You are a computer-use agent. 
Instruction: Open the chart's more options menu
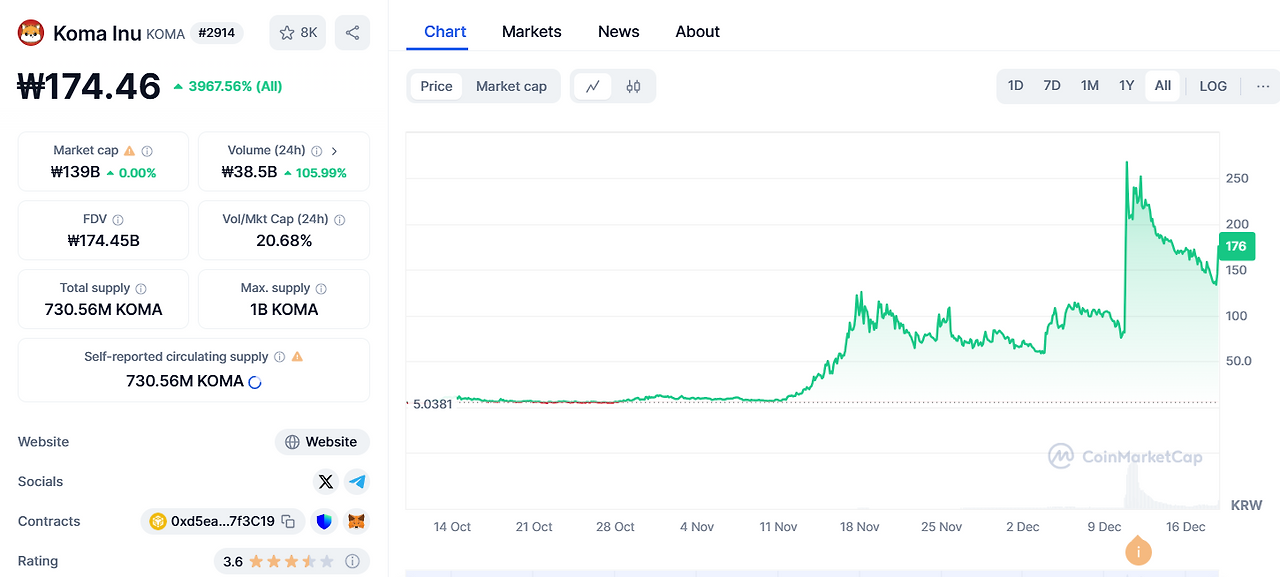tap(1263, 86)
